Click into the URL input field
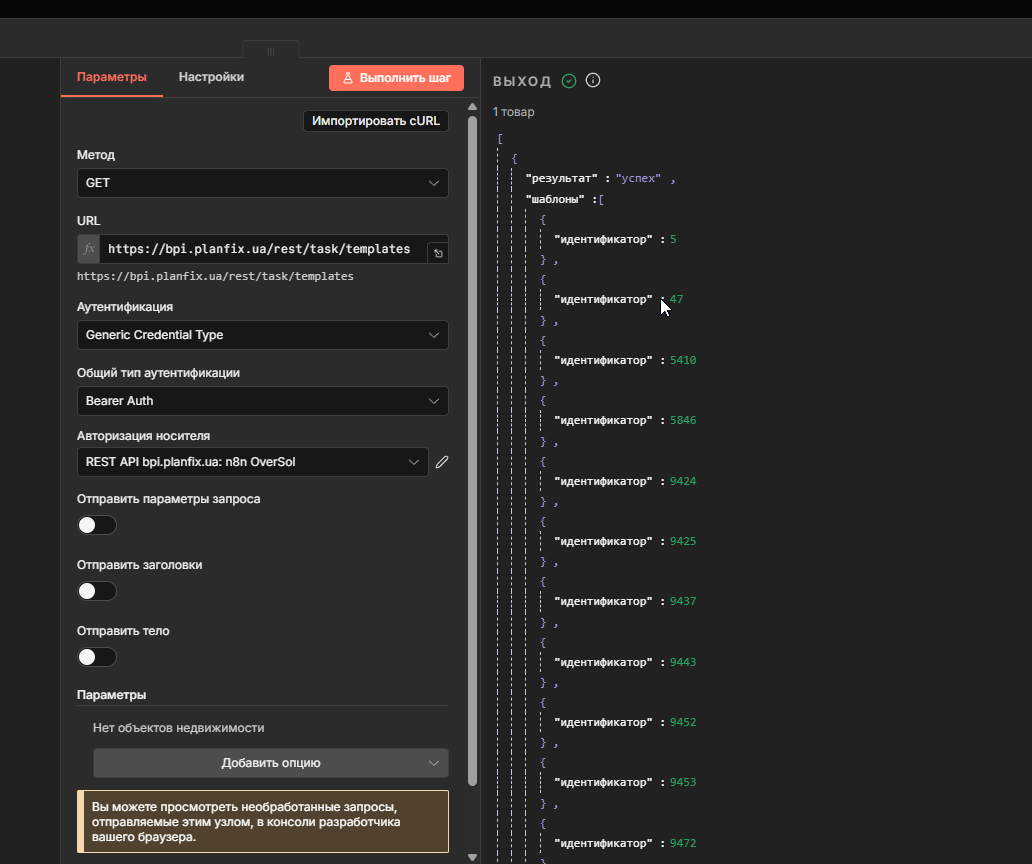1032x864 pixels. [263, 249]
